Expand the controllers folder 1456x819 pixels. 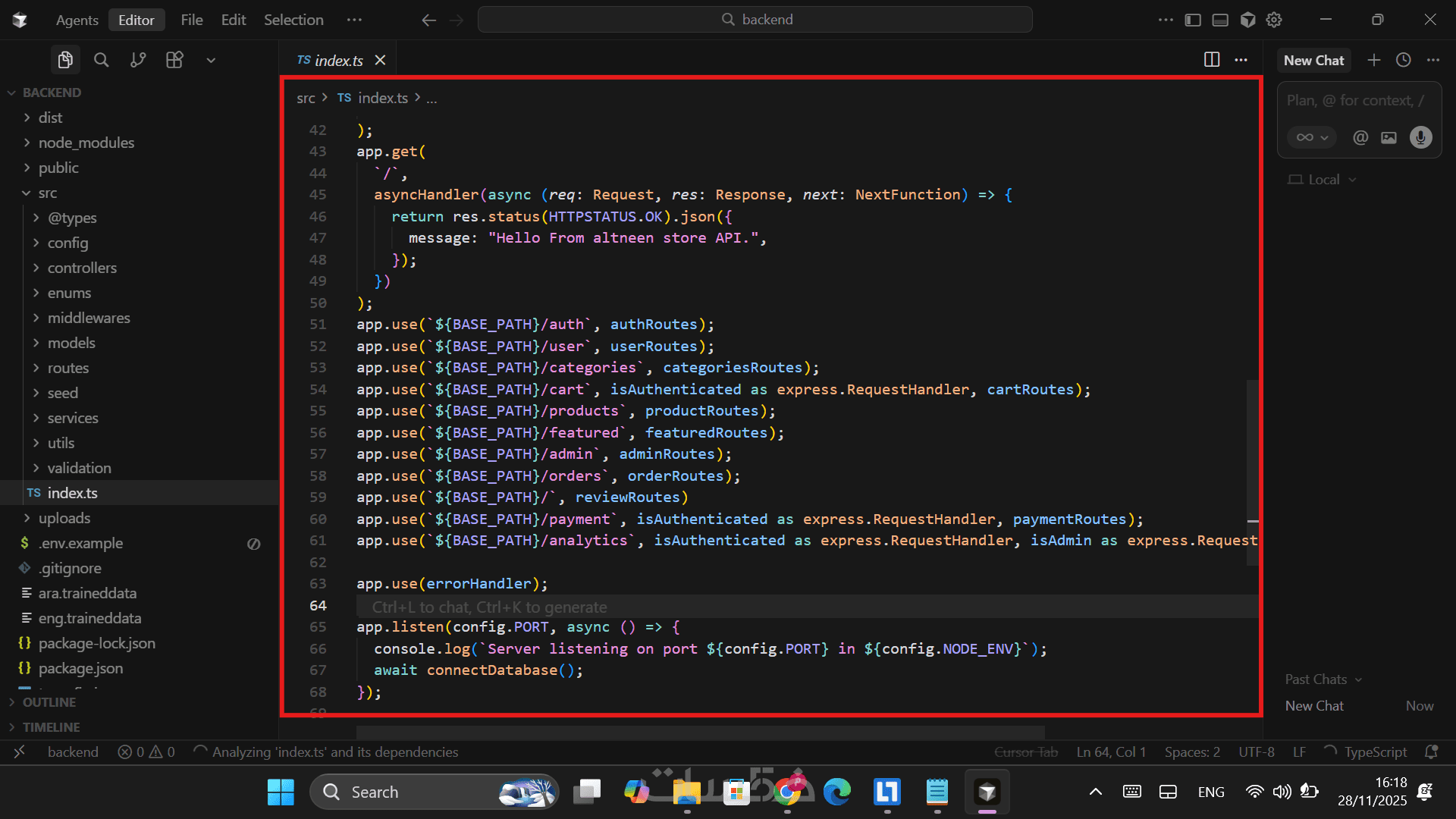coord(82,268)
